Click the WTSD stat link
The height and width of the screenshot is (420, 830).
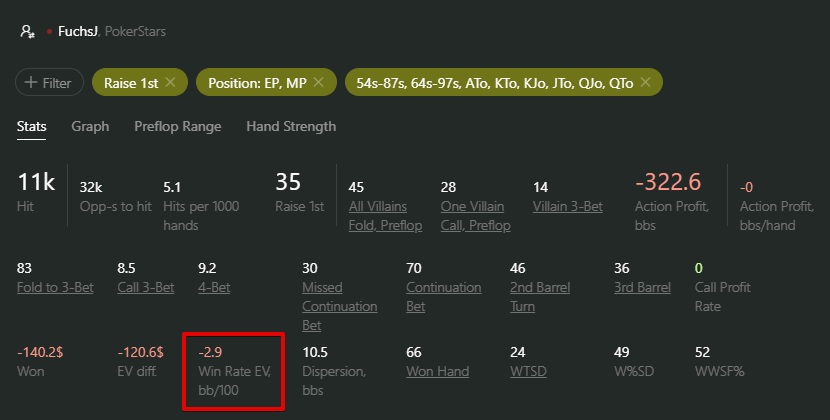(528, 371)
